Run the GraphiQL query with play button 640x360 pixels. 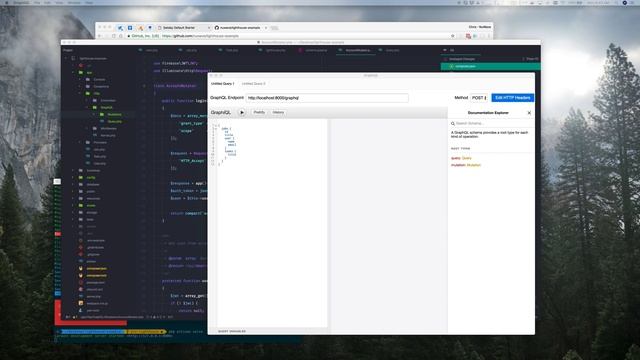pyautogui.click(x=242, y=112)
